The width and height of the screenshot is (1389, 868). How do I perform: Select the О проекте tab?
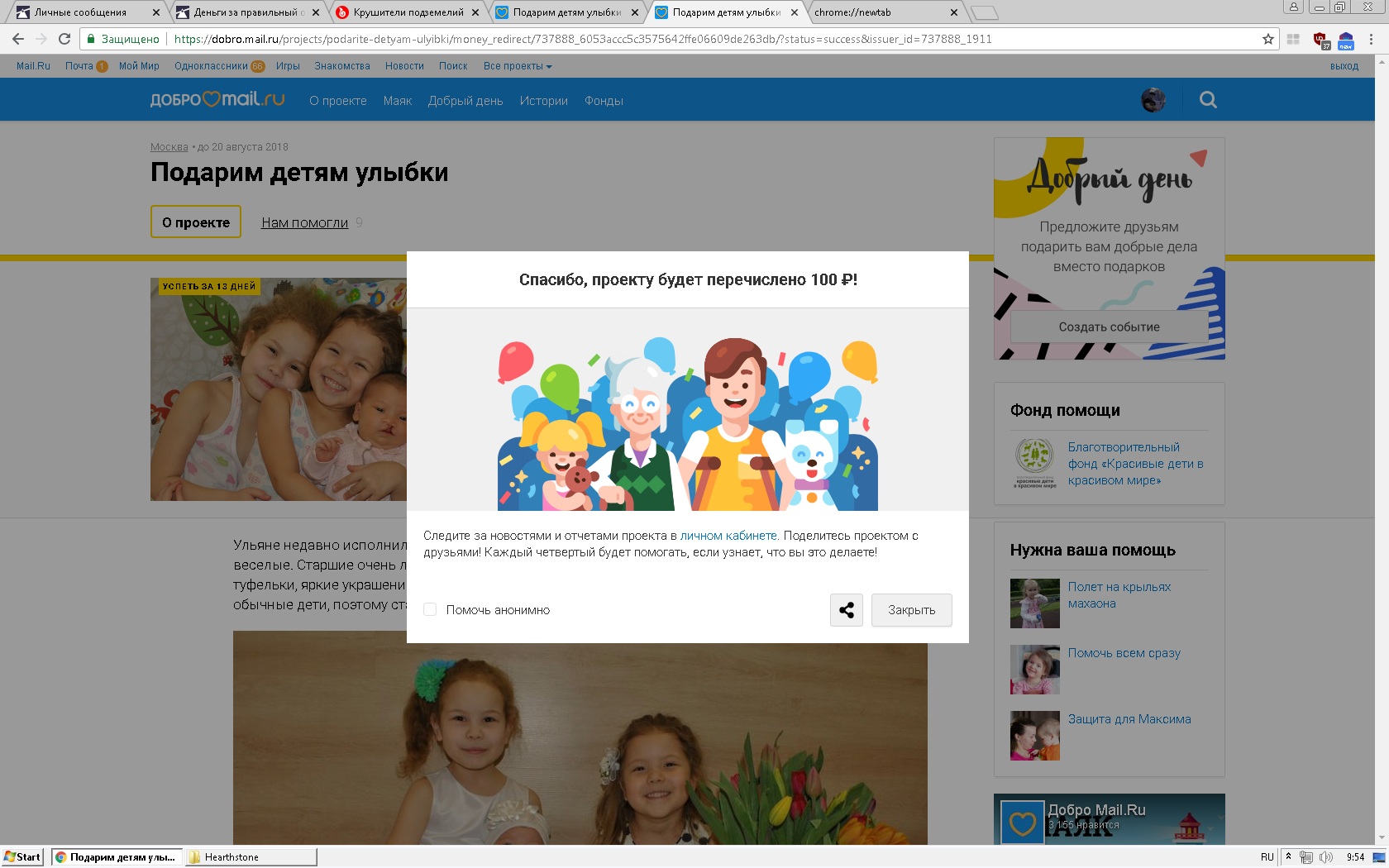[196, 222]
